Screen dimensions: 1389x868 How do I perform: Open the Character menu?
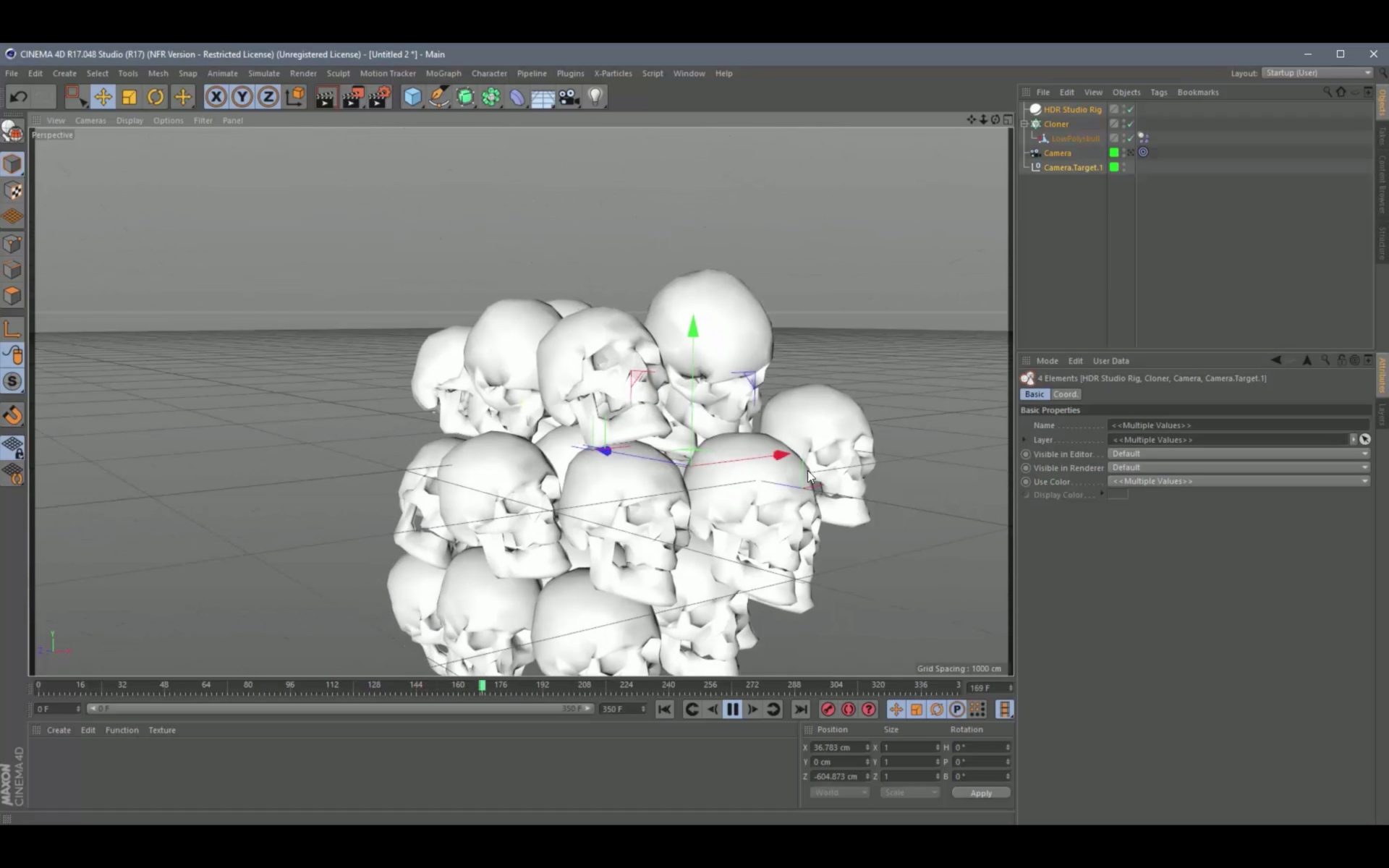pos(489,73)
